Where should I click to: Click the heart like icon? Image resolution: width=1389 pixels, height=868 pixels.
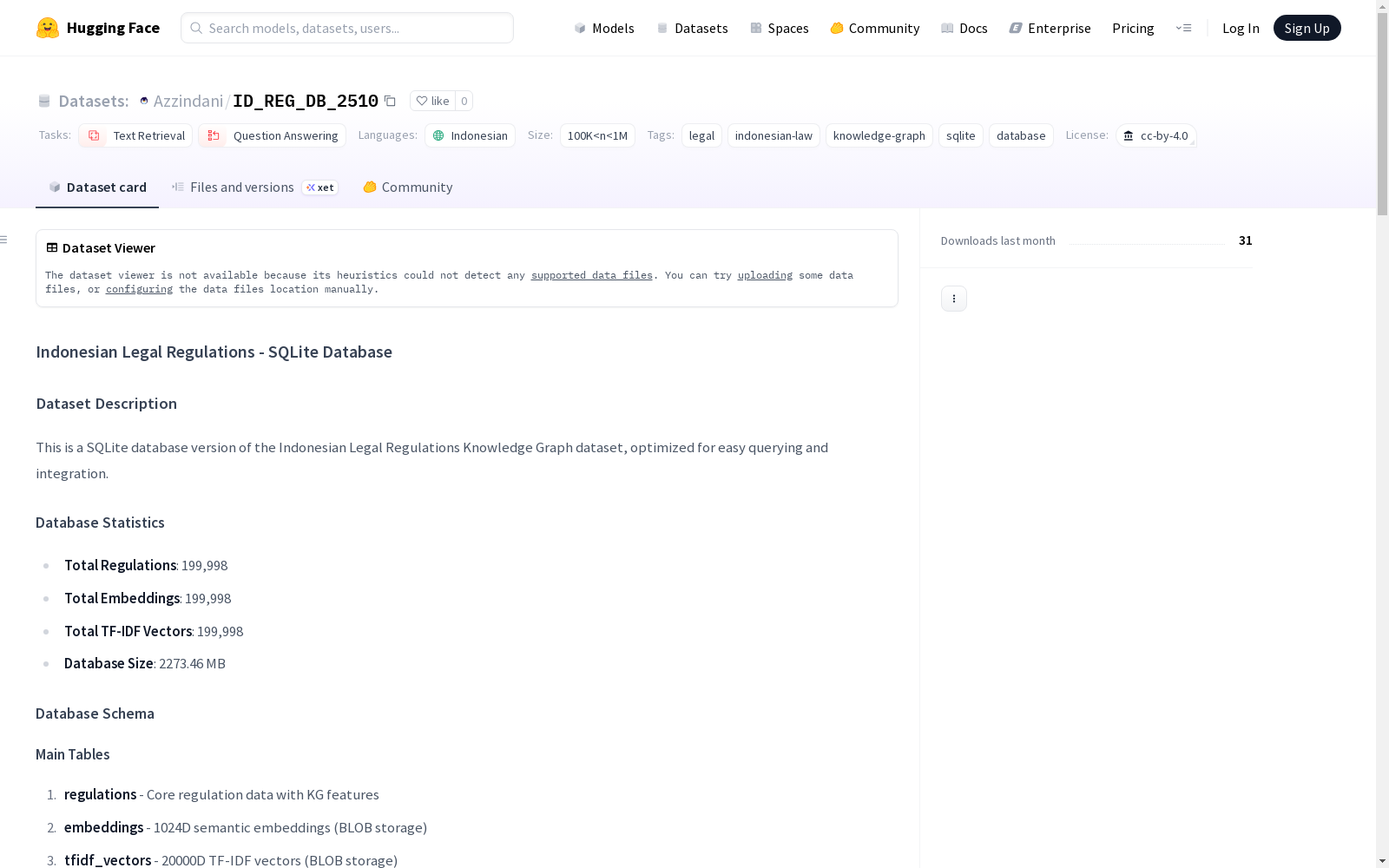[422, 101]
